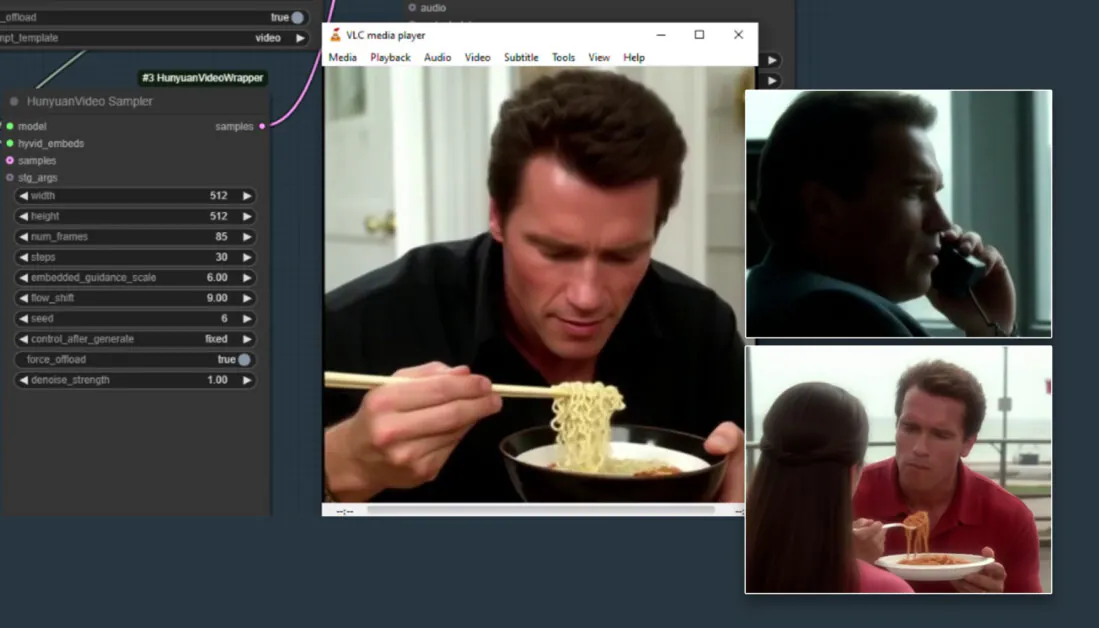Select the #3 HunyuanVideoWrapper badge
The height and width of the screenshot is (628, 1099).
(x=203, y=78)
